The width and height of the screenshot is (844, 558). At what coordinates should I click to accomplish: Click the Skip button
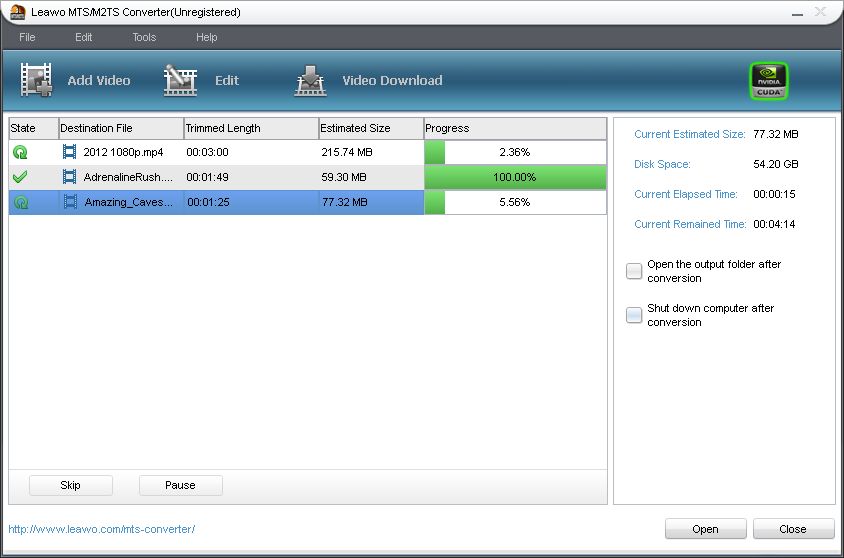[x=71, y=485]
